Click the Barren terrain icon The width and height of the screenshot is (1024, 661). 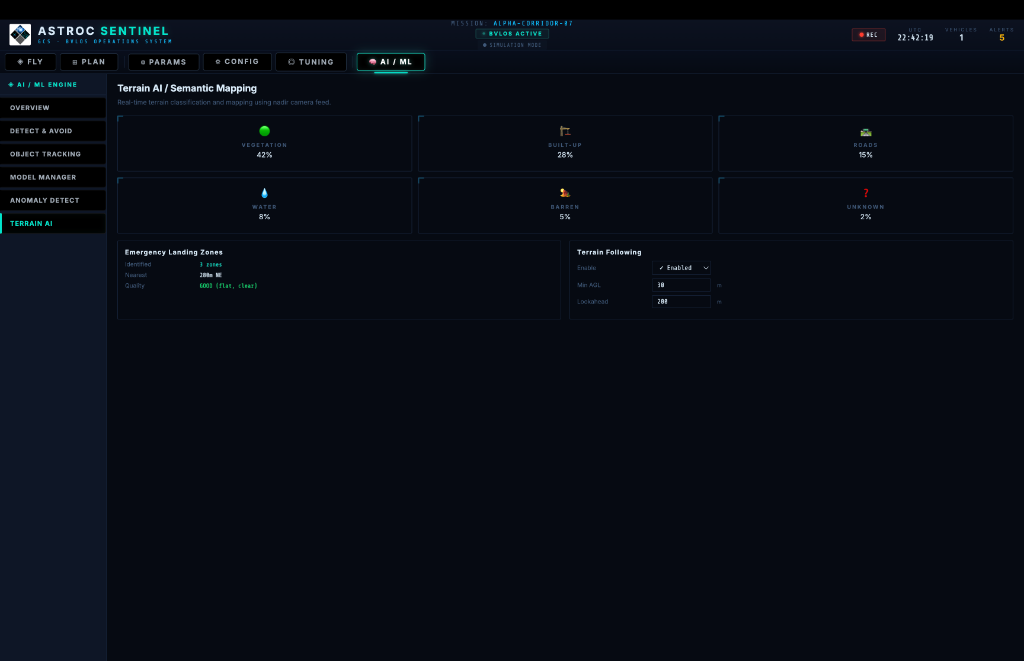tap(565, 193)
